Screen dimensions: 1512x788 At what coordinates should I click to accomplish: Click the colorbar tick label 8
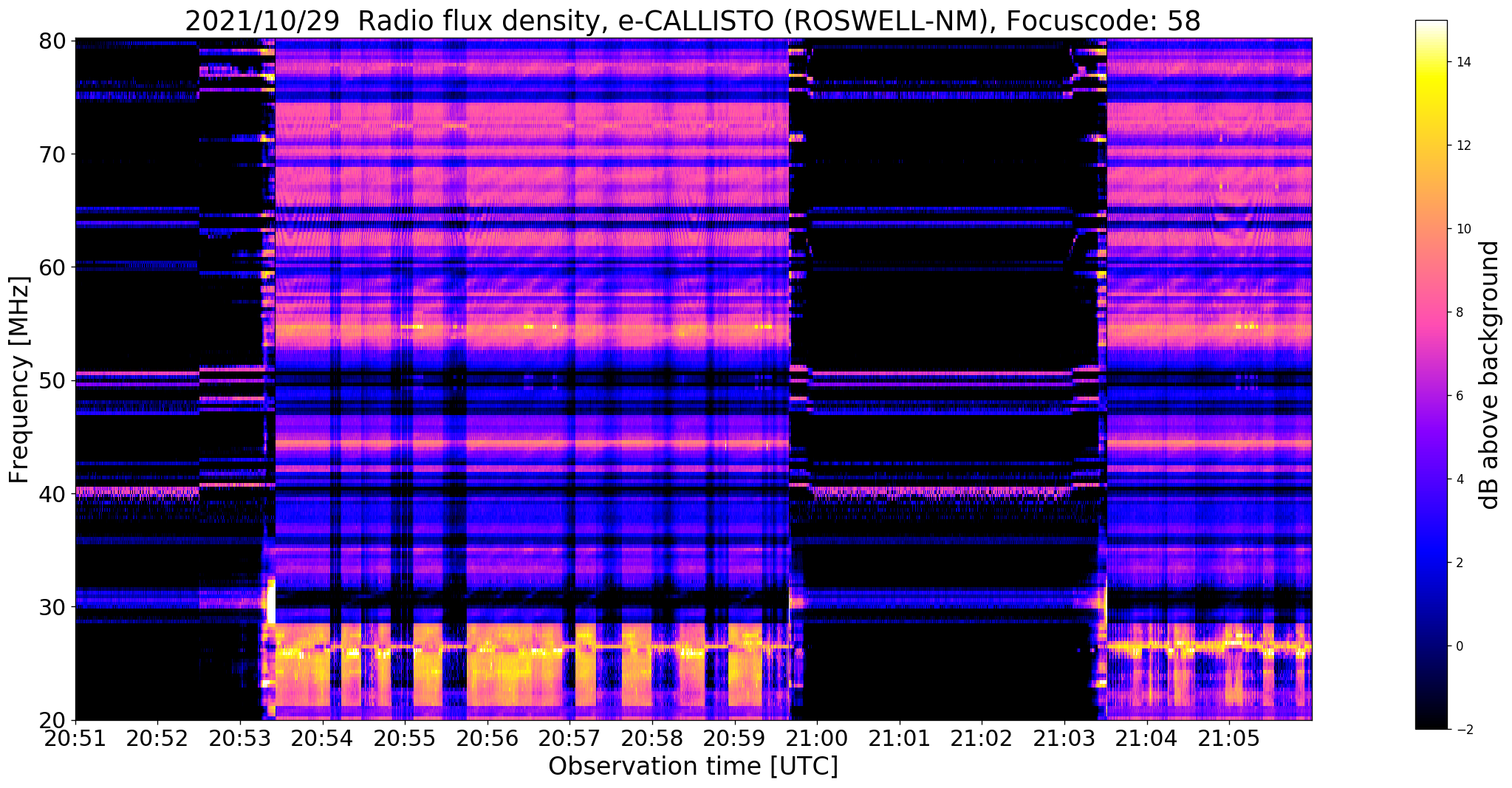click(1459, 312)
